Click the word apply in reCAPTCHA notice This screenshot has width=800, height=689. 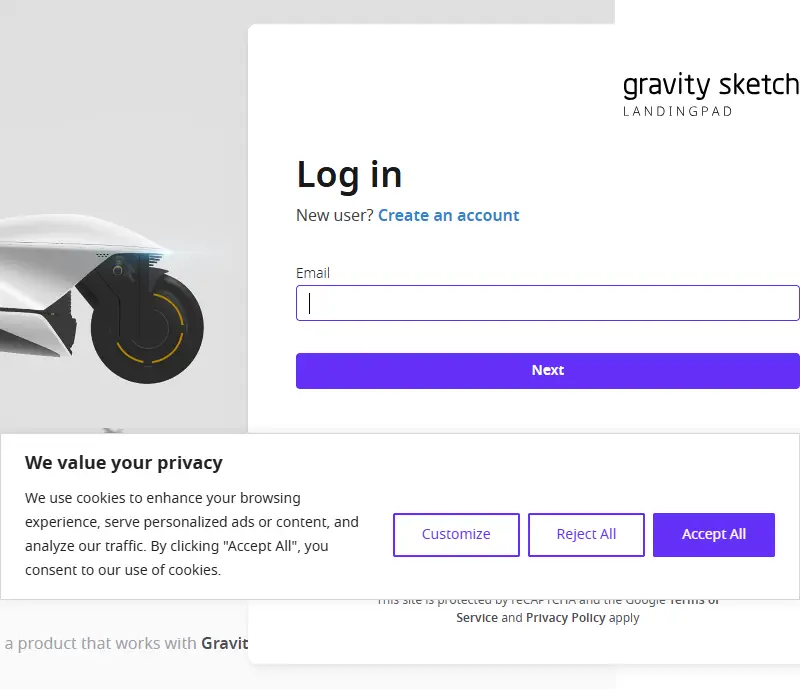[624, 618]
